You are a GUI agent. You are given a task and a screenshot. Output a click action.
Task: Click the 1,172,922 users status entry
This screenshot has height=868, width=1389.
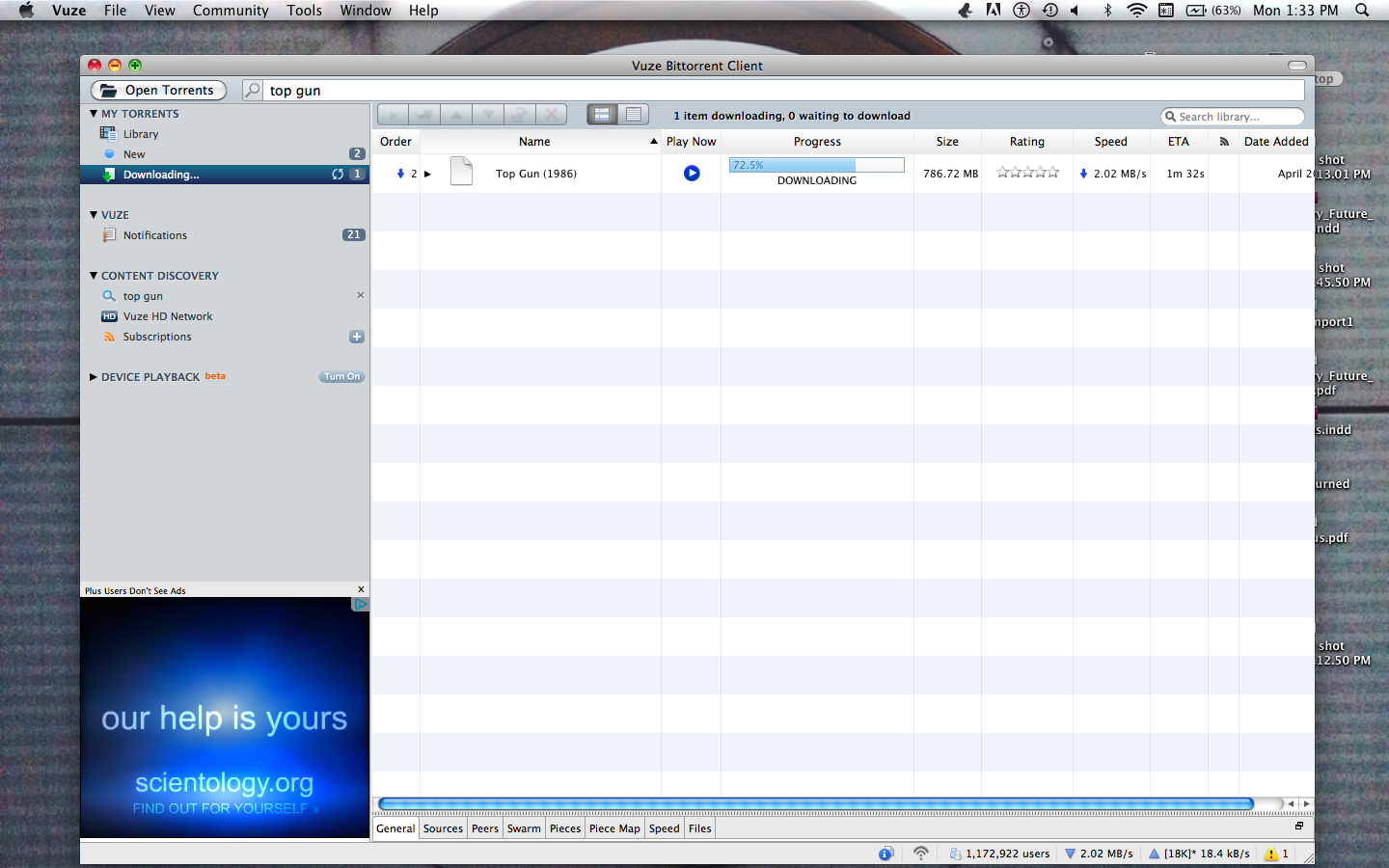click(999, 854)
